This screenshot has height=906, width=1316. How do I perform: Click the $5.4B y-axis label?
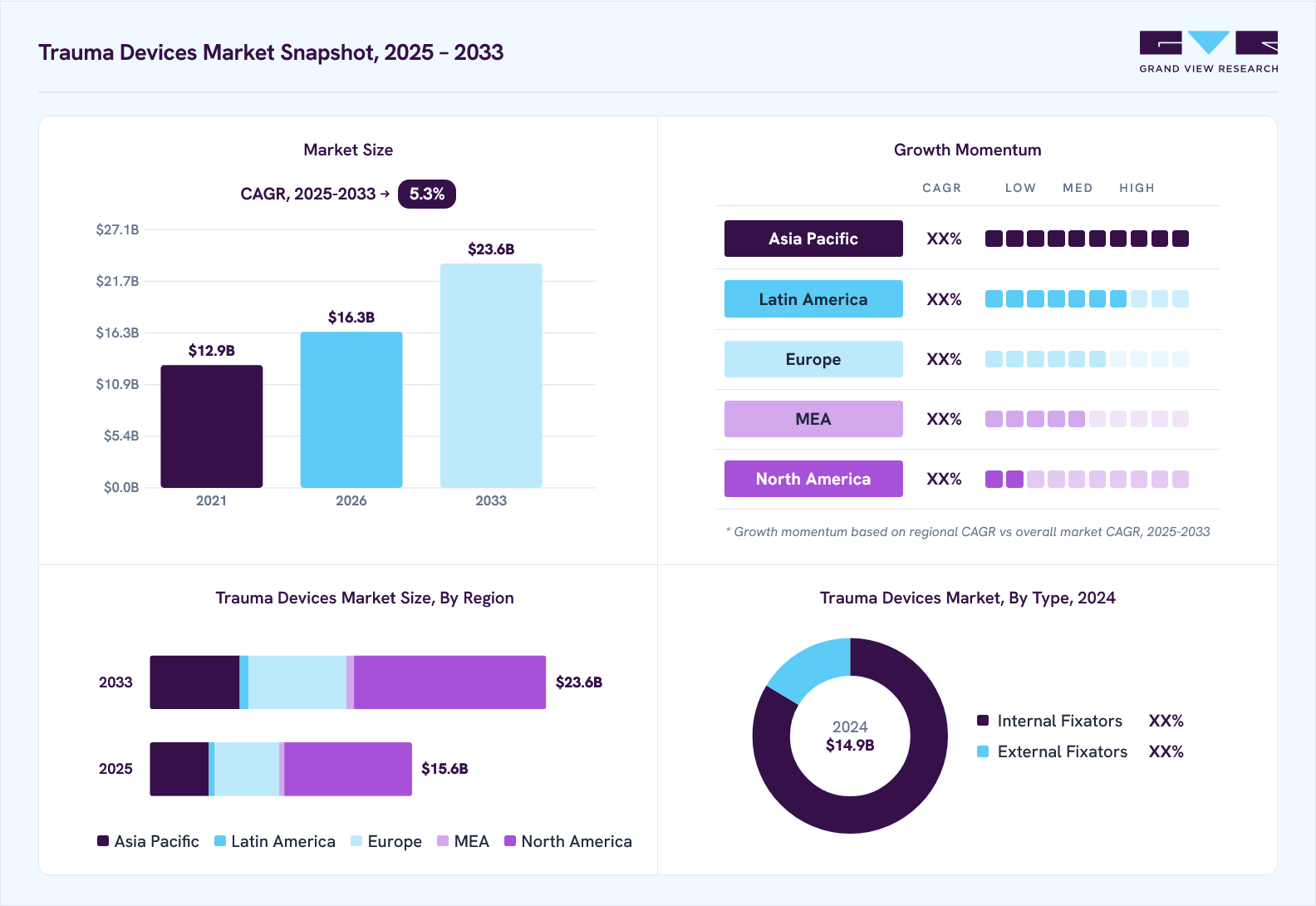121,436
